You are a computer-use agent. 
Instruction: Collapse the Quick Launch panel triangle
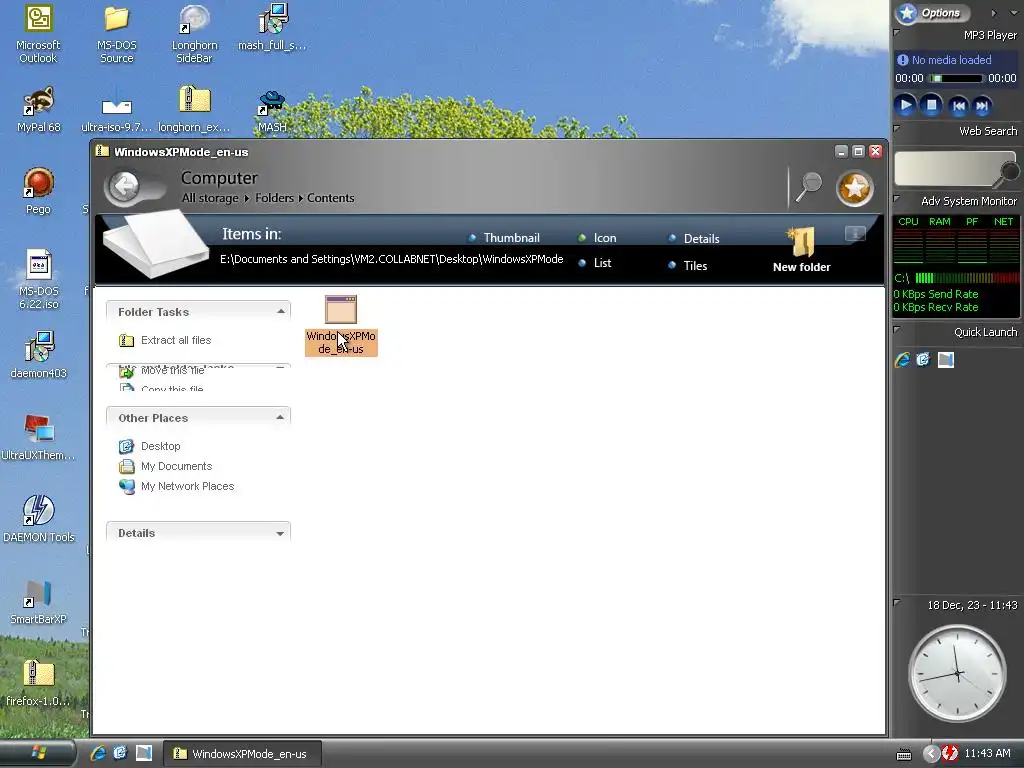[x=897, y=329]
